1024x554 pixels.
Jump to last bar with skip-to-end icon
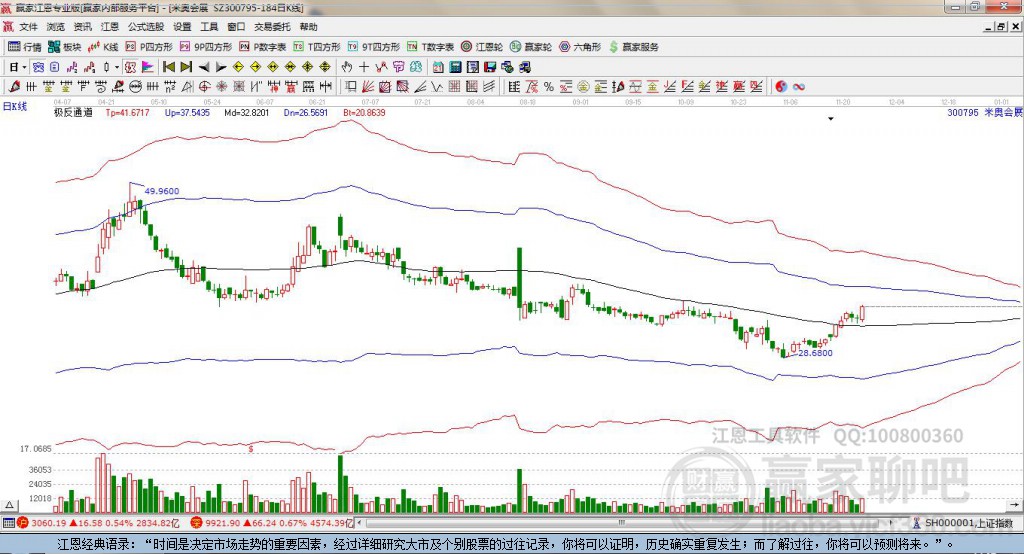(186, 67)
